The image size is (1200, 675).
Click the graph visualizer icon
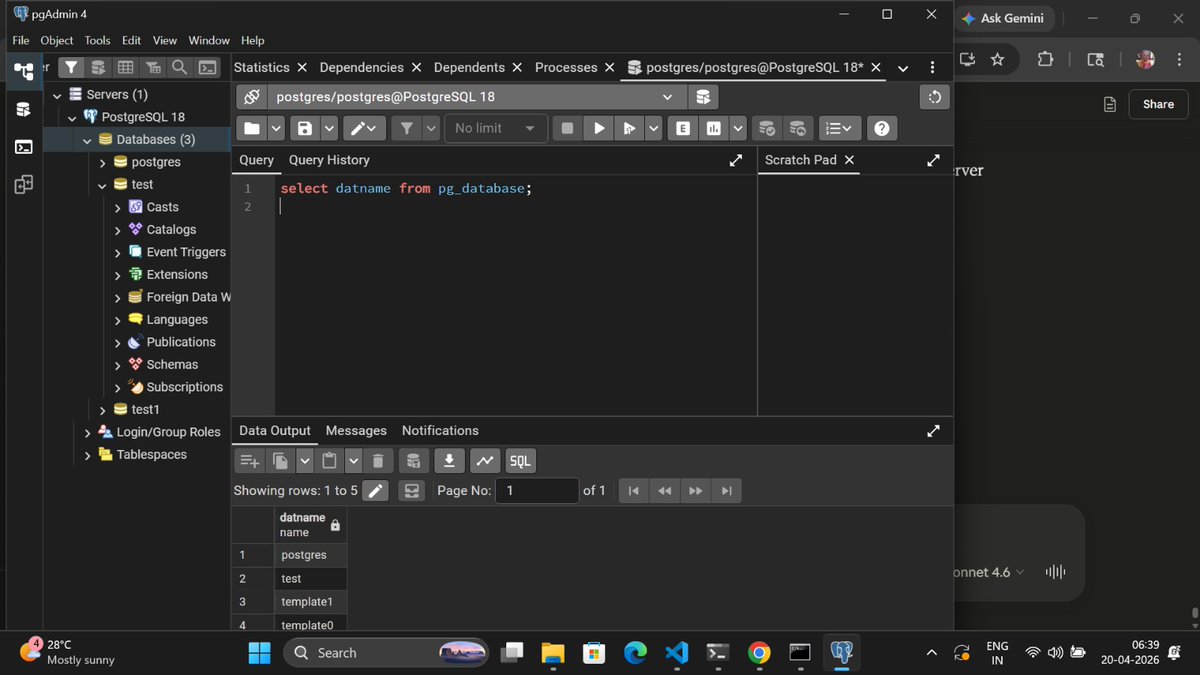(485, 460)
